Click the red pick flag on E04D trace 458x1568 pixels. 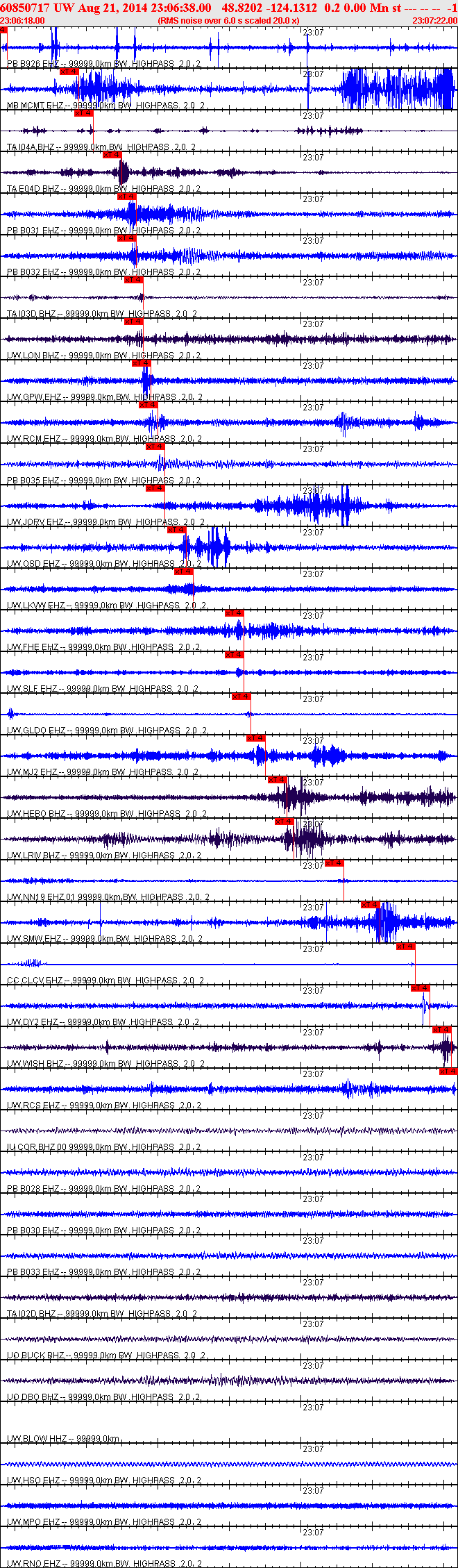pyautogui.click(x=112, y=154)
